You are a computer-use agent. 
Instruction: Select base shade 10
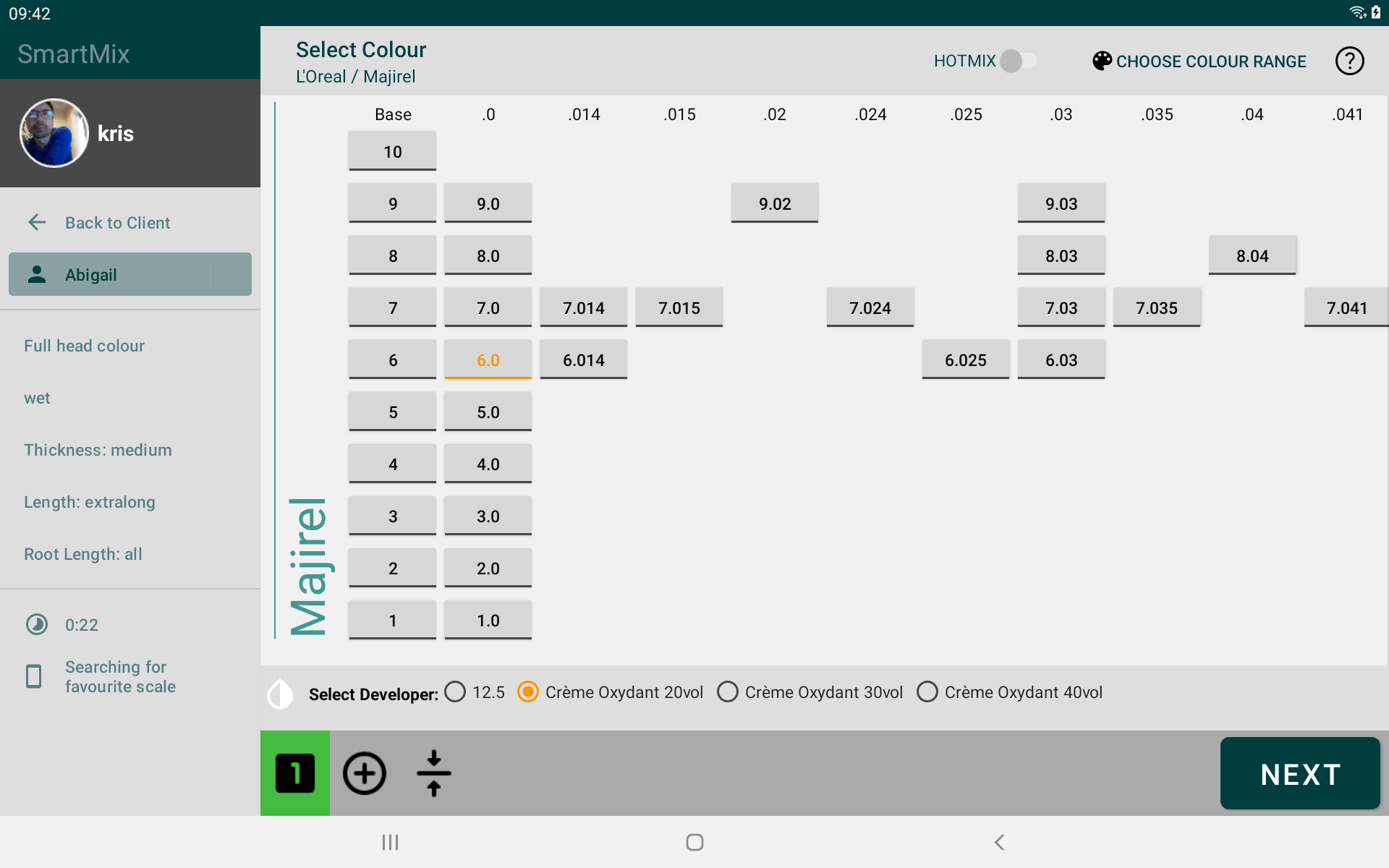point(393,151)
